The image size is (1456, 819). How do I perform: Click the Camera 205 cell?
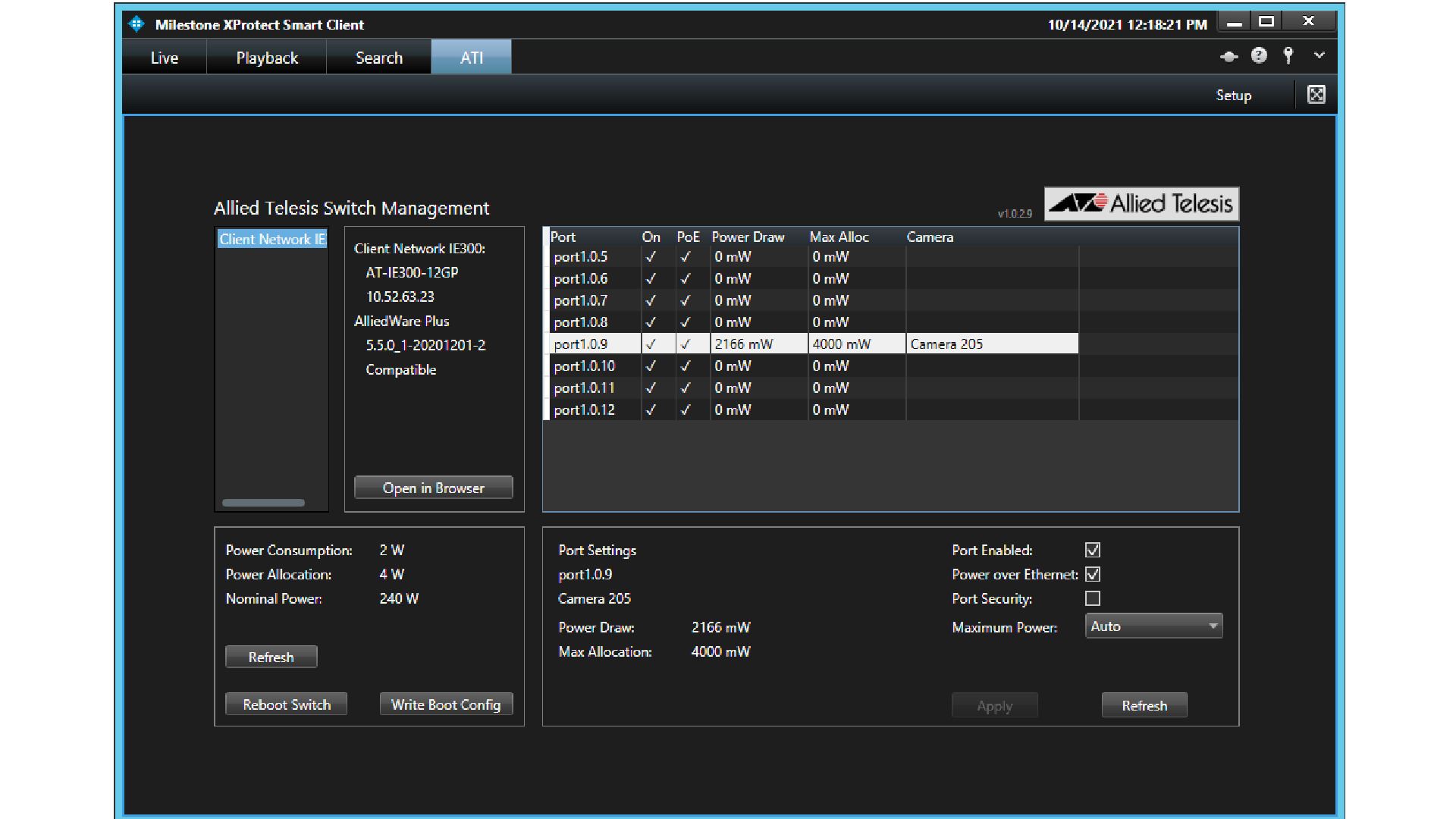992,344
